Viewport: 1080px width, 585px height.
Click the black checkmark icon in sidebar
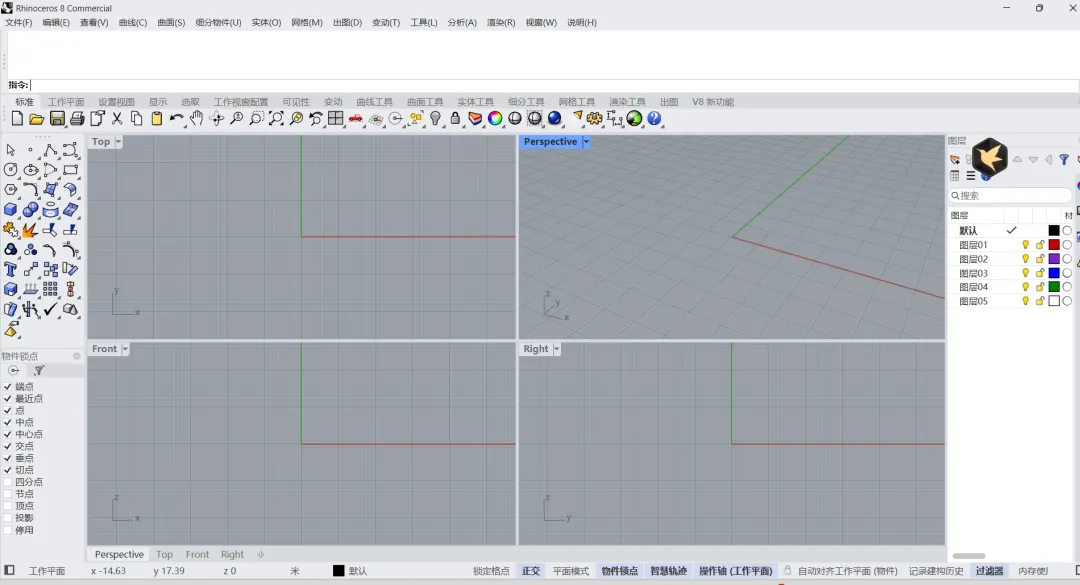(50, 309)
